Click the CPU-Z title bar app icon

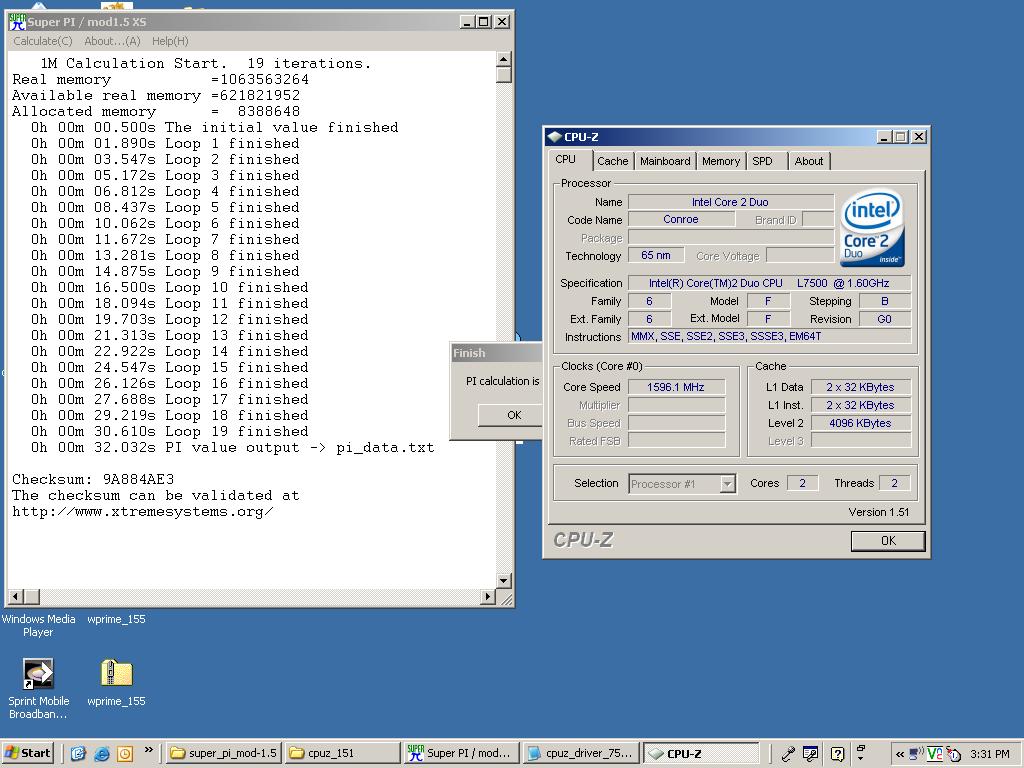554,136
